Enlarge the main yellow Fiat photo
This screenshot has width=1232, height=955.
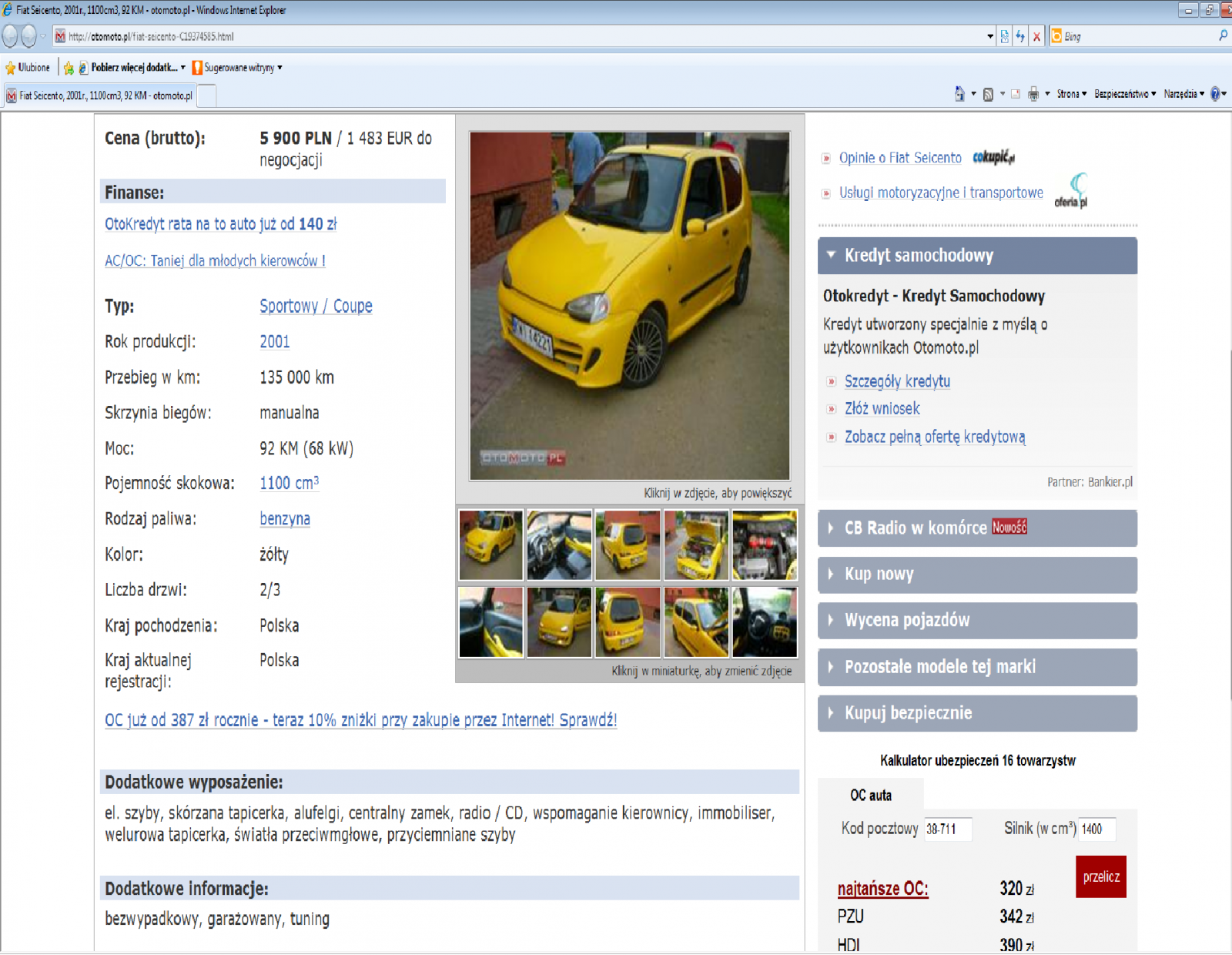pos(630,306)
